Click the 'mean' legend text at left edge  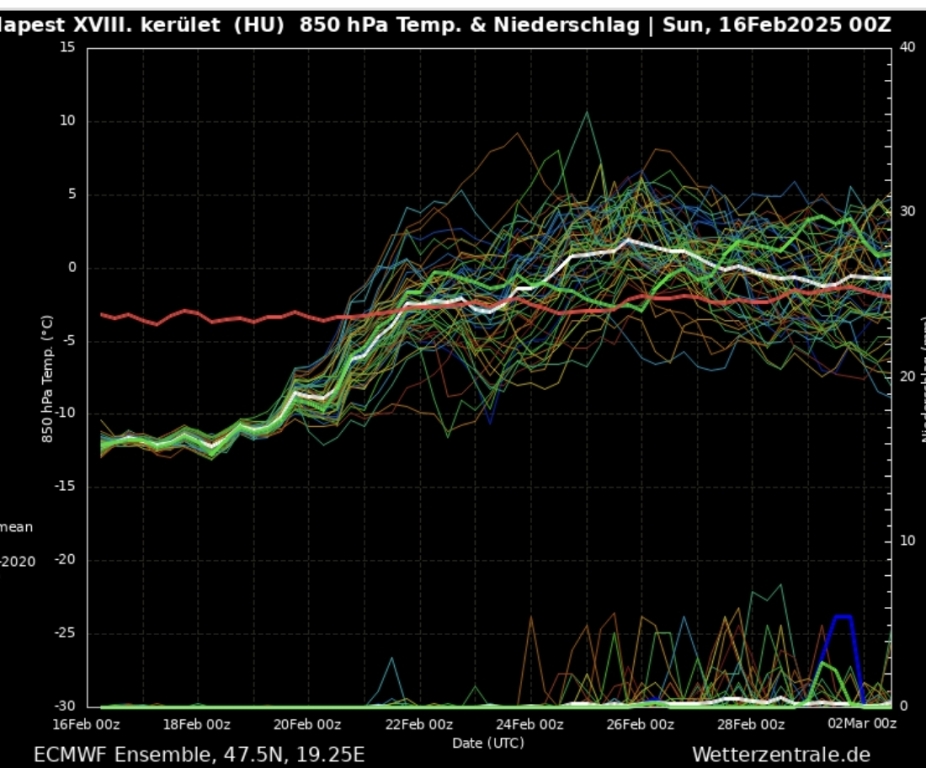tap(15, 527)
